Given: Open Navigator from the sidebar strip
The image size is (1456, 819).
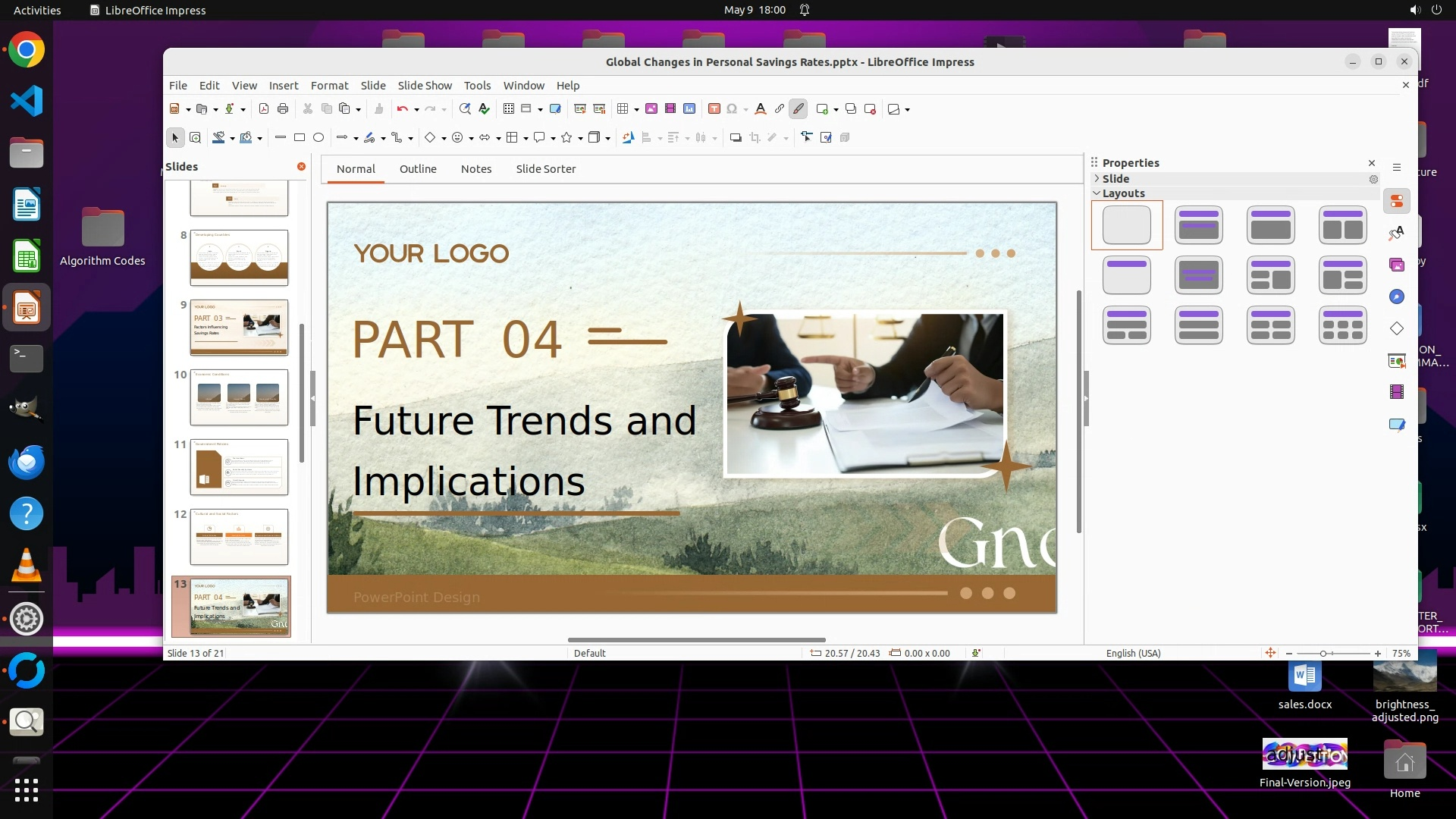Looking at the screenshot, I should click(x=1397, y=297).
